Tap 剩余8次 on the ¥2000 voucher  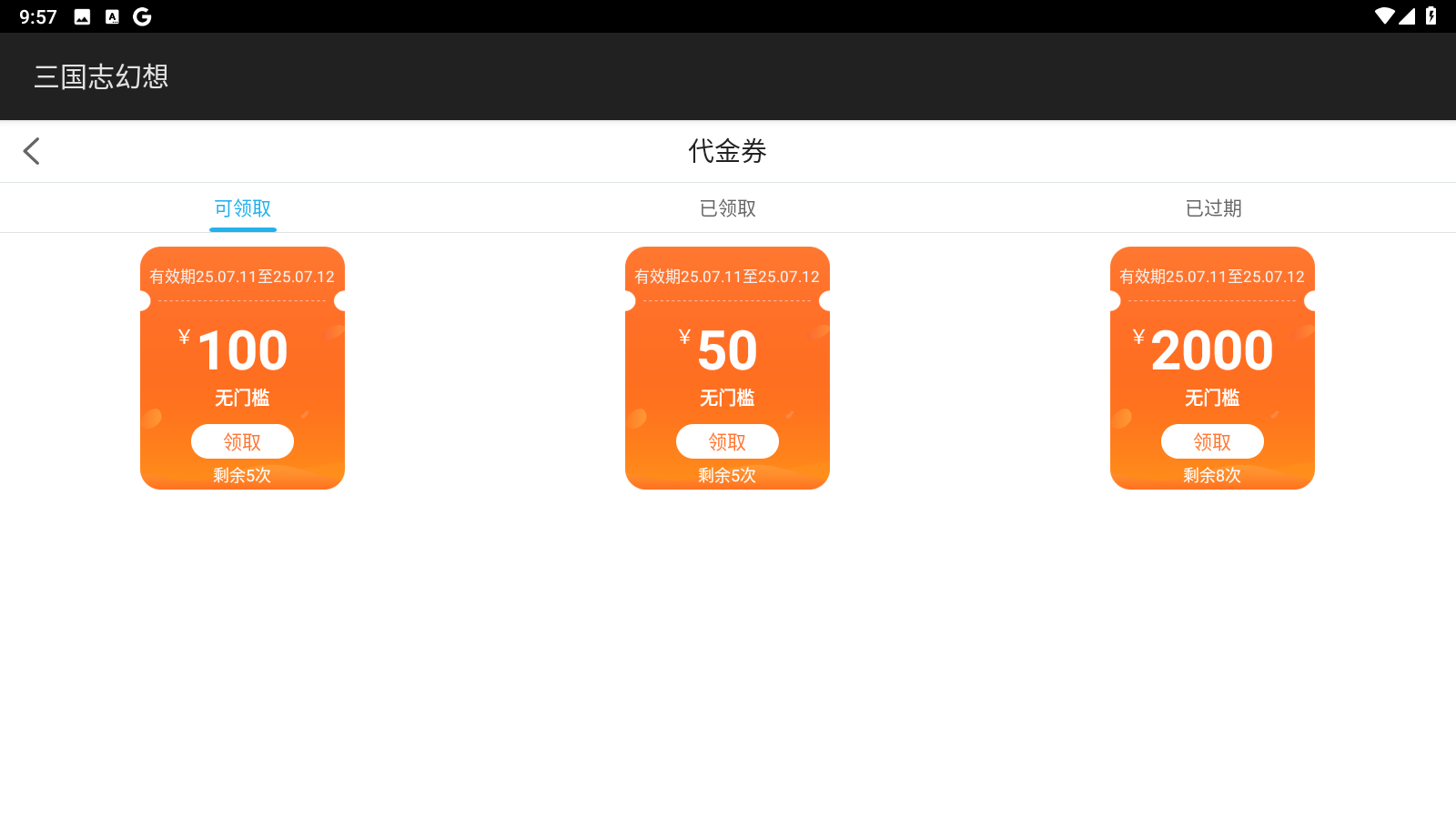pos(1212,475)
